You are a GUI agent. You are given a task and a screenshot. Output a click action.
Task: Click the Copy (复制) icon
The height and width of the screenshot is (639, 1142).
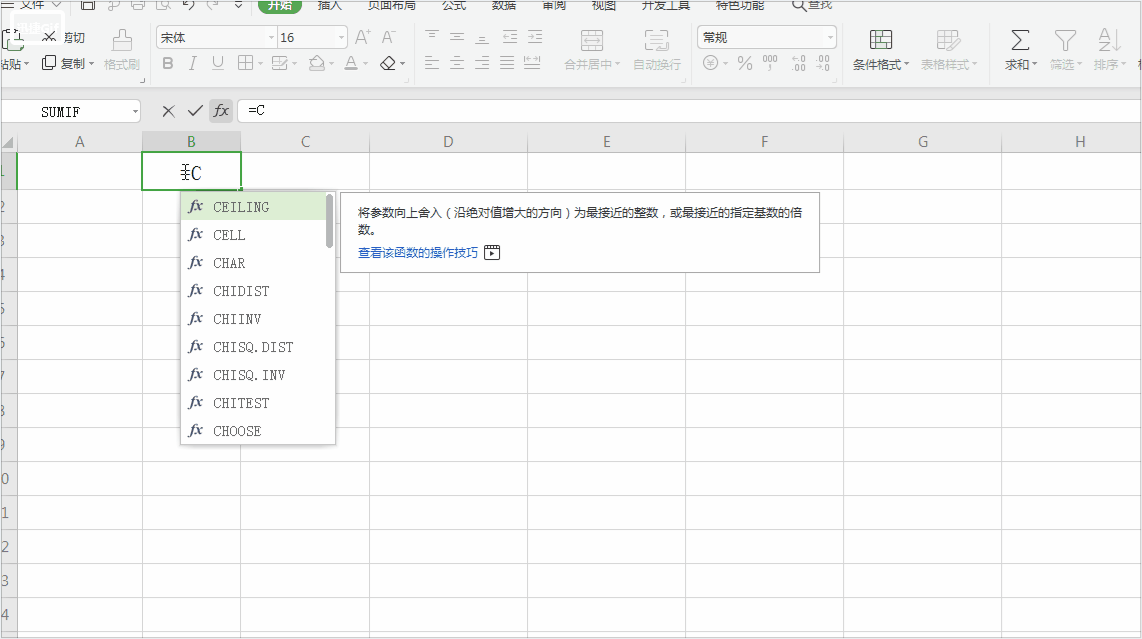coord(49,63)
